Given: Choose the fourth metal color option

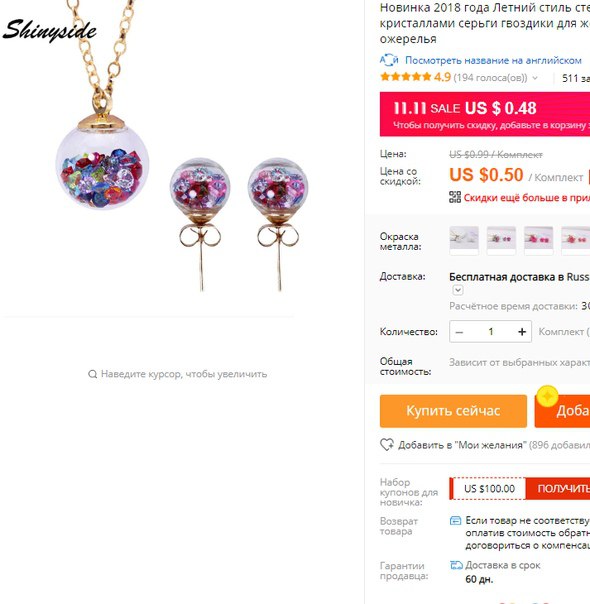Looking at the screenshot, I should (575, 240).
